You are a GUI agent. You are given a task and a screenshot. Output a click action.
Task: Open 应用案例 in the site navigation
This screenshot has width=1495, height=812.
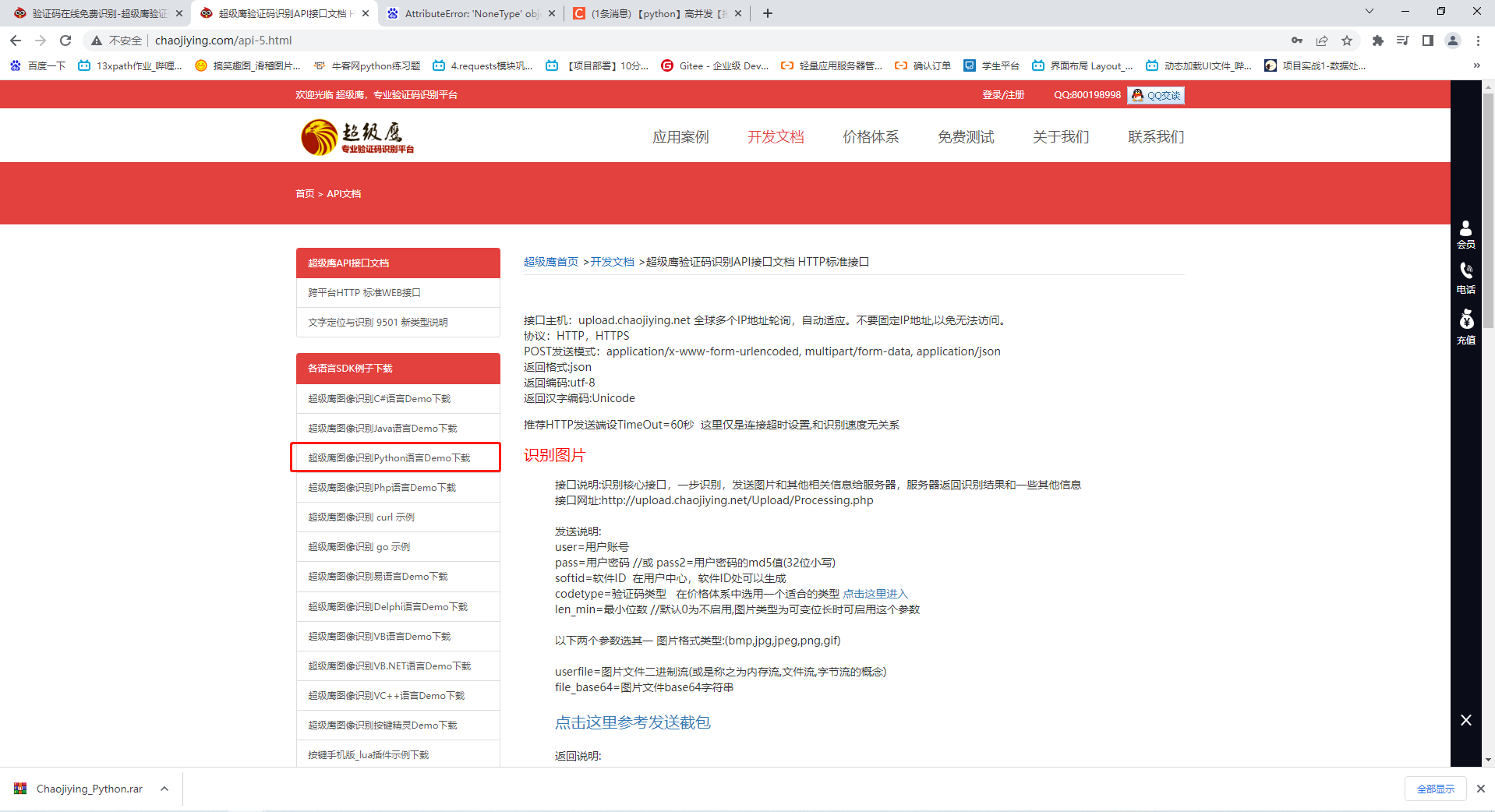click(x=680, y=137)
